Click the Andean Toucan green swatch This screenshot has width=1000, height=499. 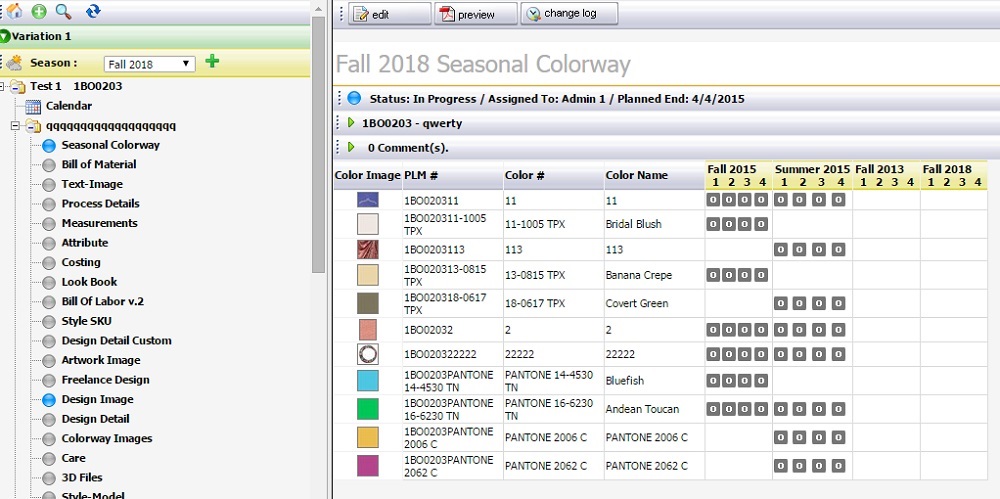368,409
